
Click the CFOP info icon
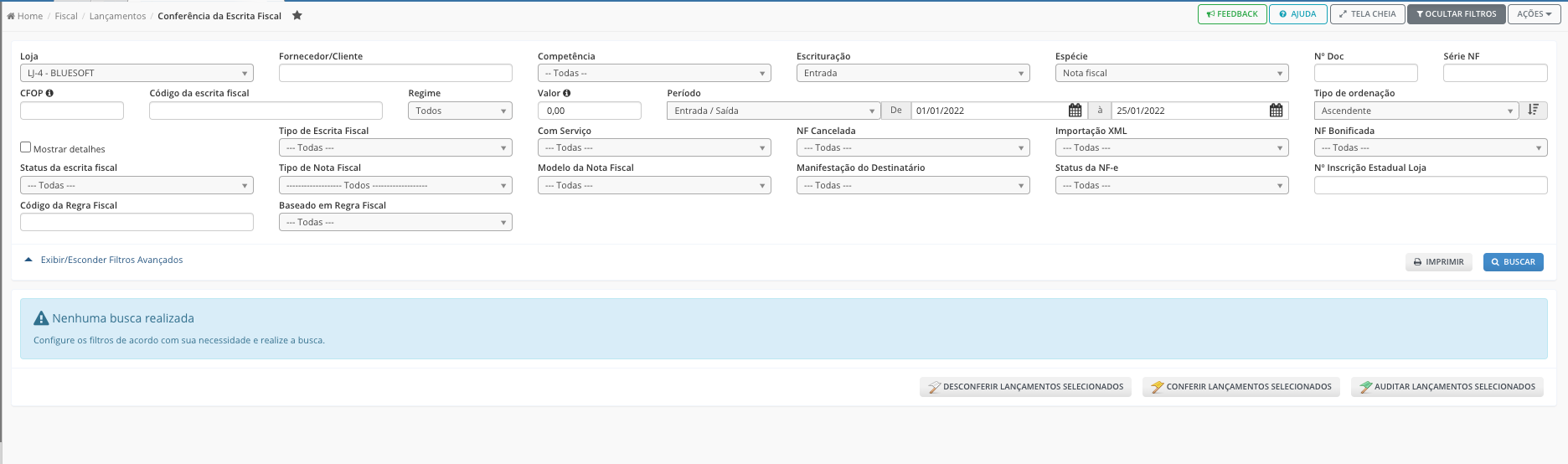[x=50, y=93]
